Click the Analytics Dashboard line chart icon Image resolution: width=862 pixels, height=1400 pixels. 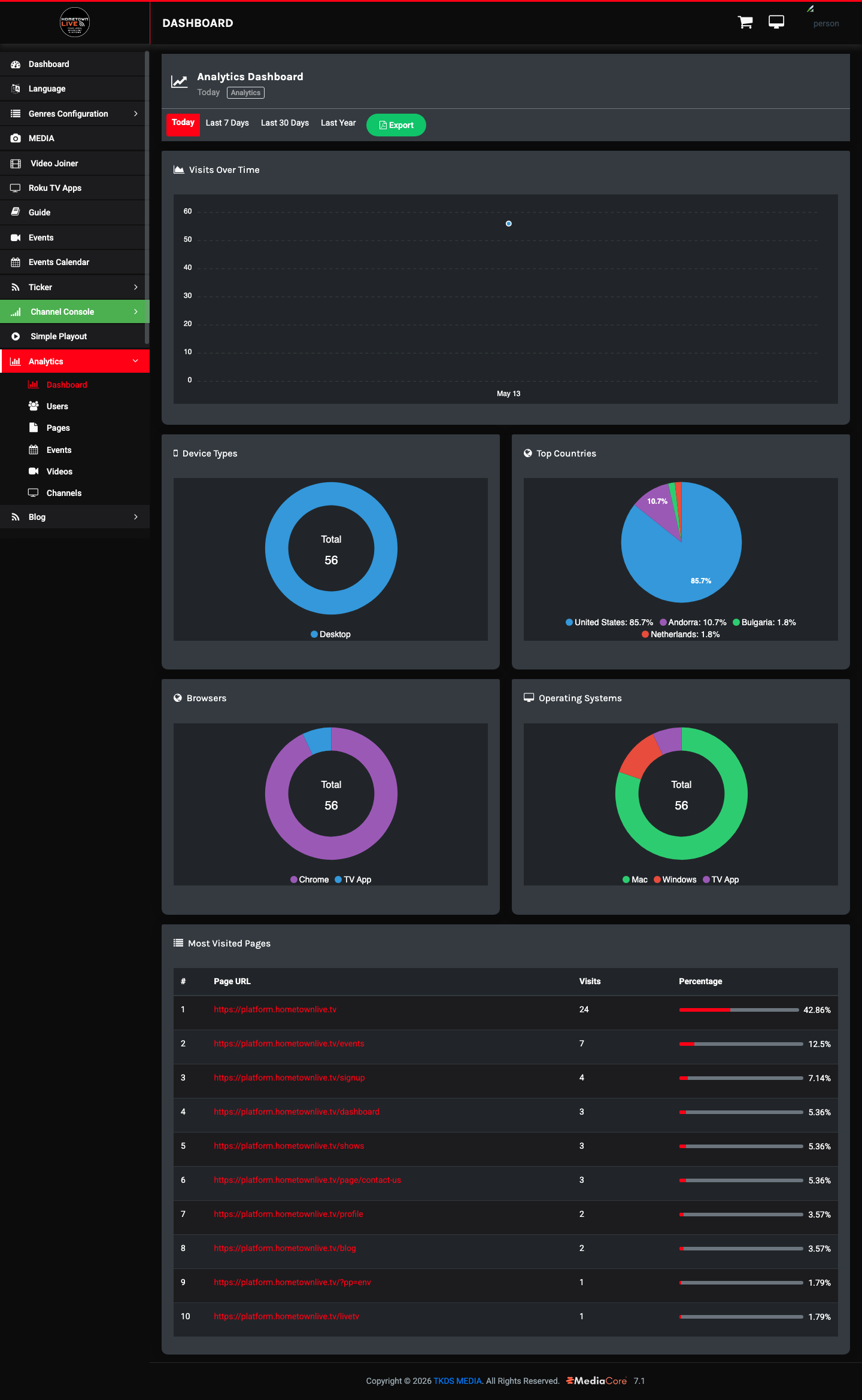180,81
